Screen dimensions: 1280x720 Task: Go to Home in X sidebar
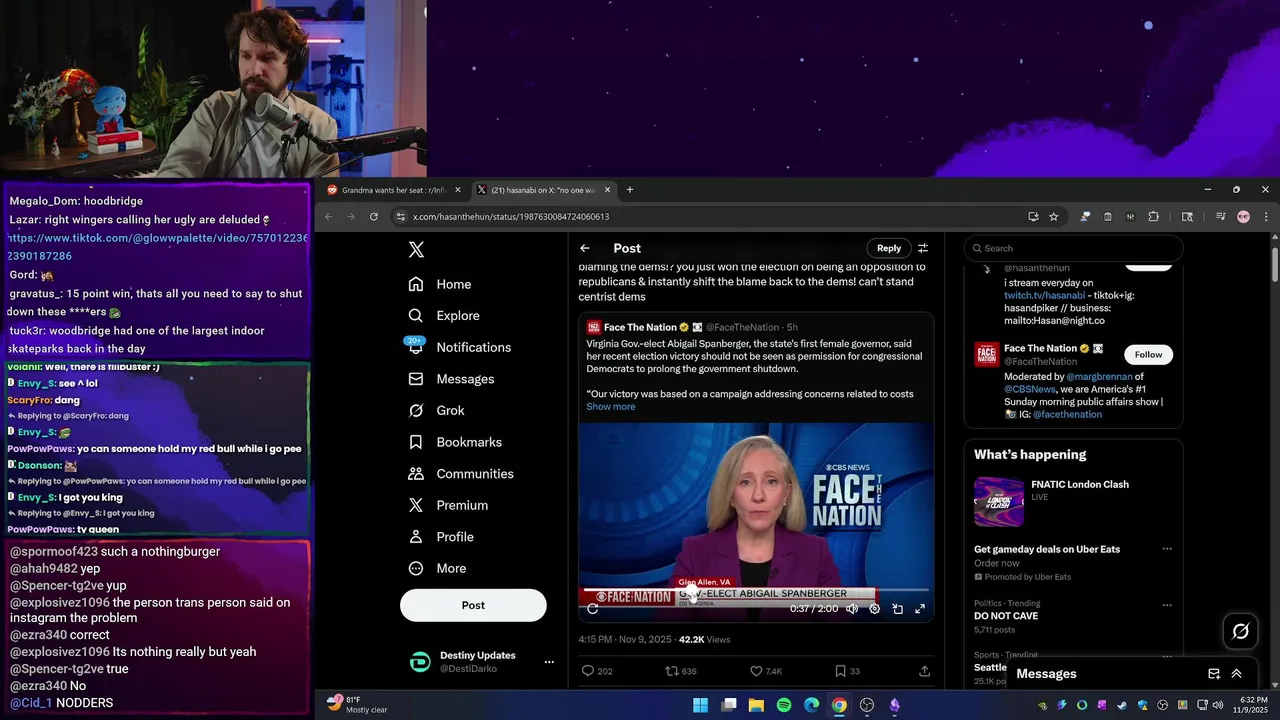point(440,284)
